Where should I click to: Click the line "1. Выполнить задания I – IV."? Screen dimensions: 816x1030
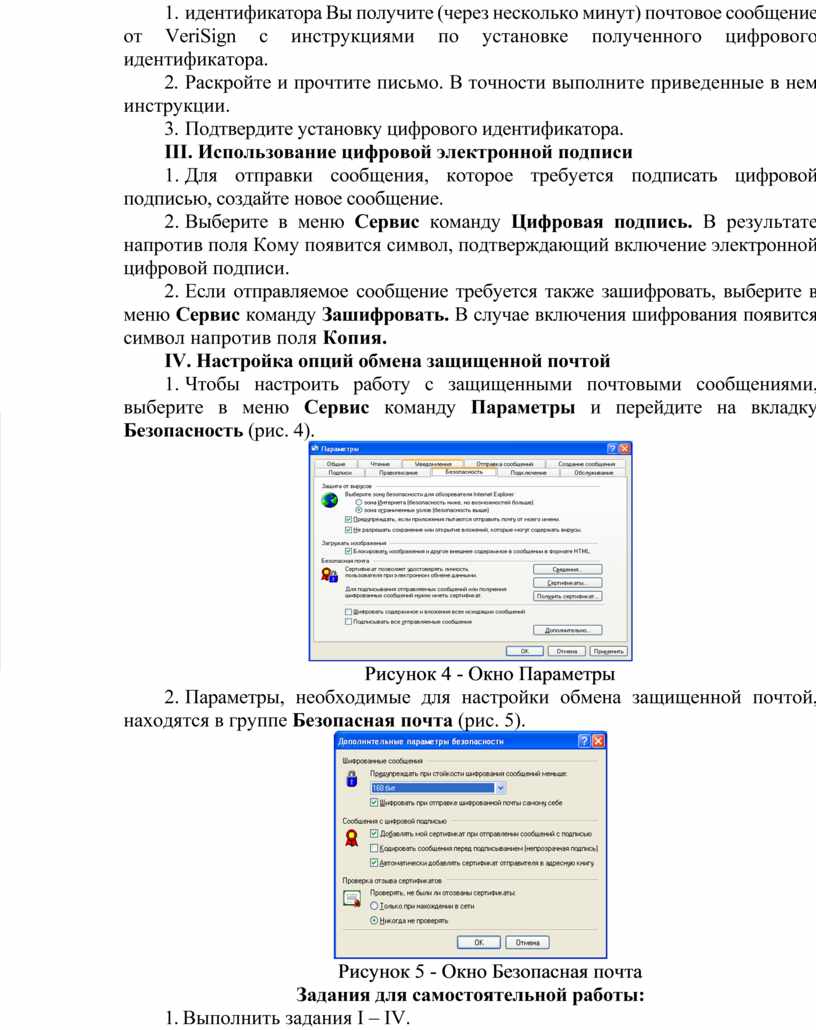(287, 1018)
